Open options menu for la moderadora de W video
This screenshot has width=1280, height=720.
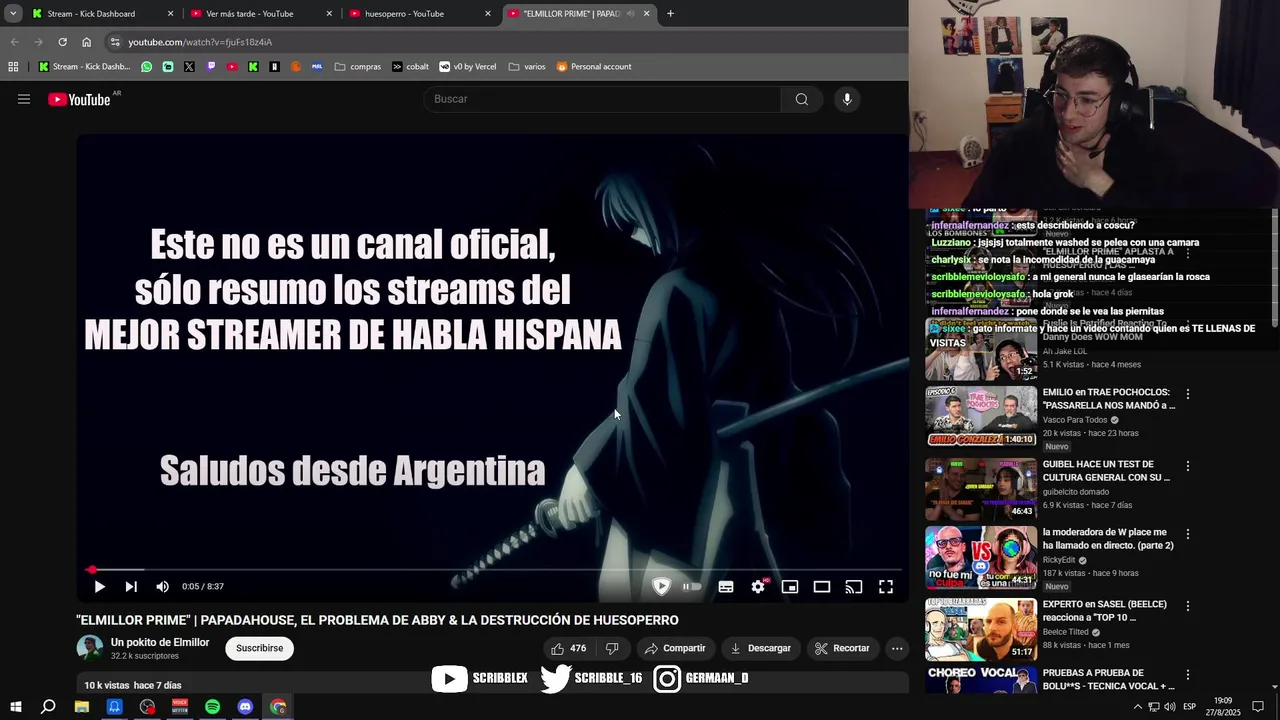pos(1188,535)
